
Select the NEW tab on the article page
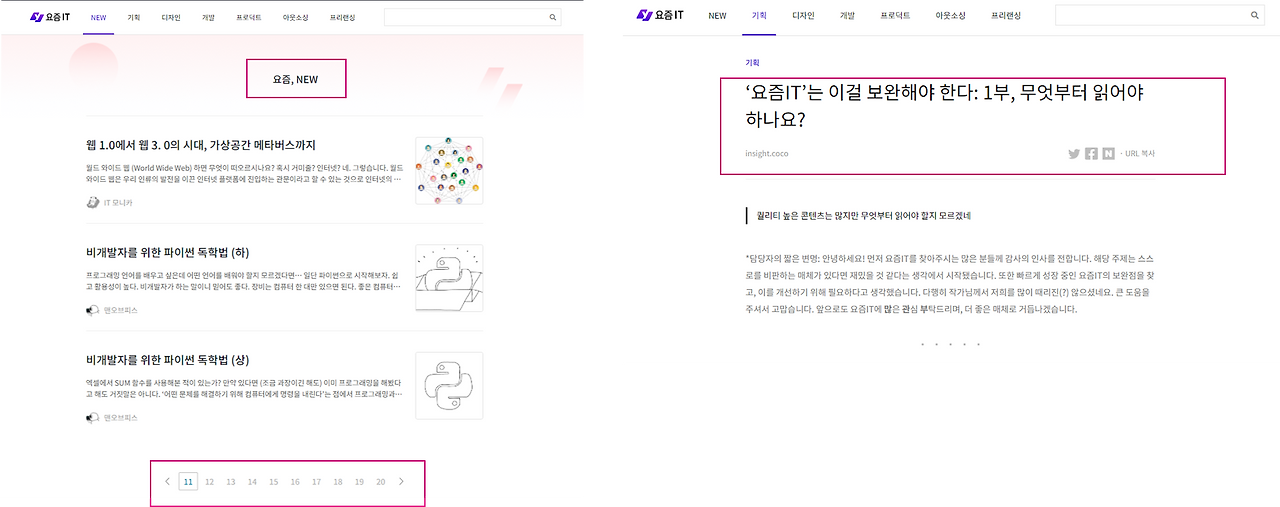pos(717,16)
